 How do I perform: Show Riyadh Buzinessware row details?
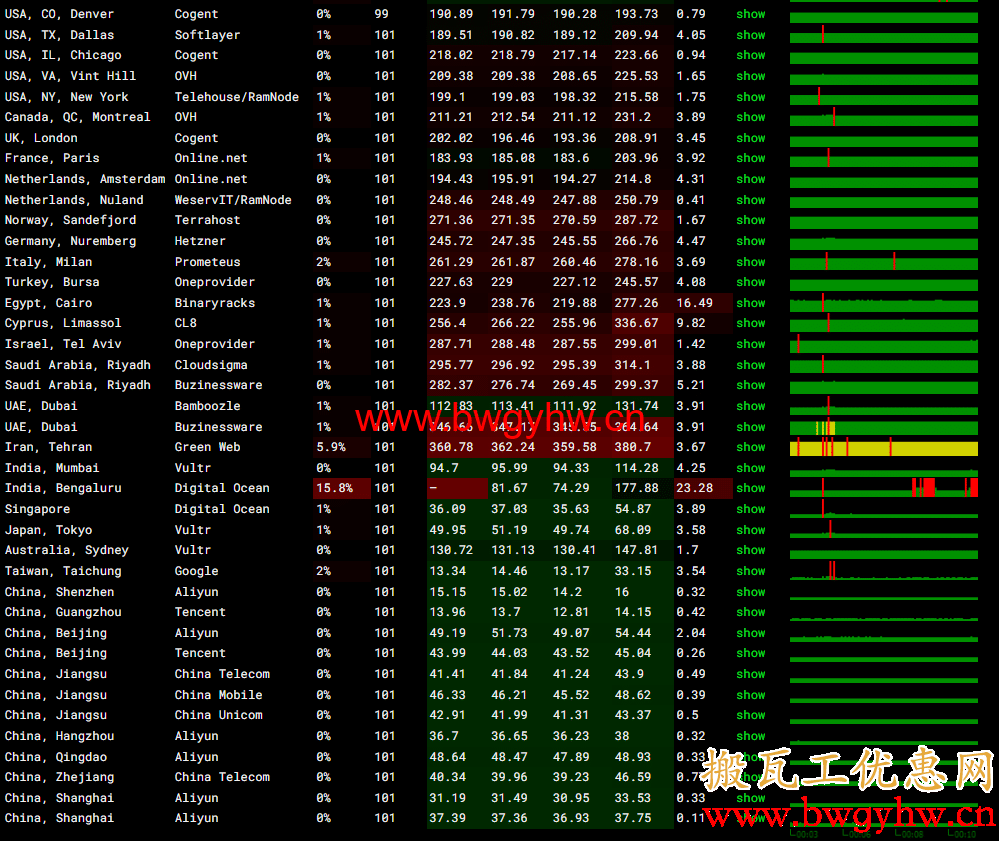coord(751,385)
